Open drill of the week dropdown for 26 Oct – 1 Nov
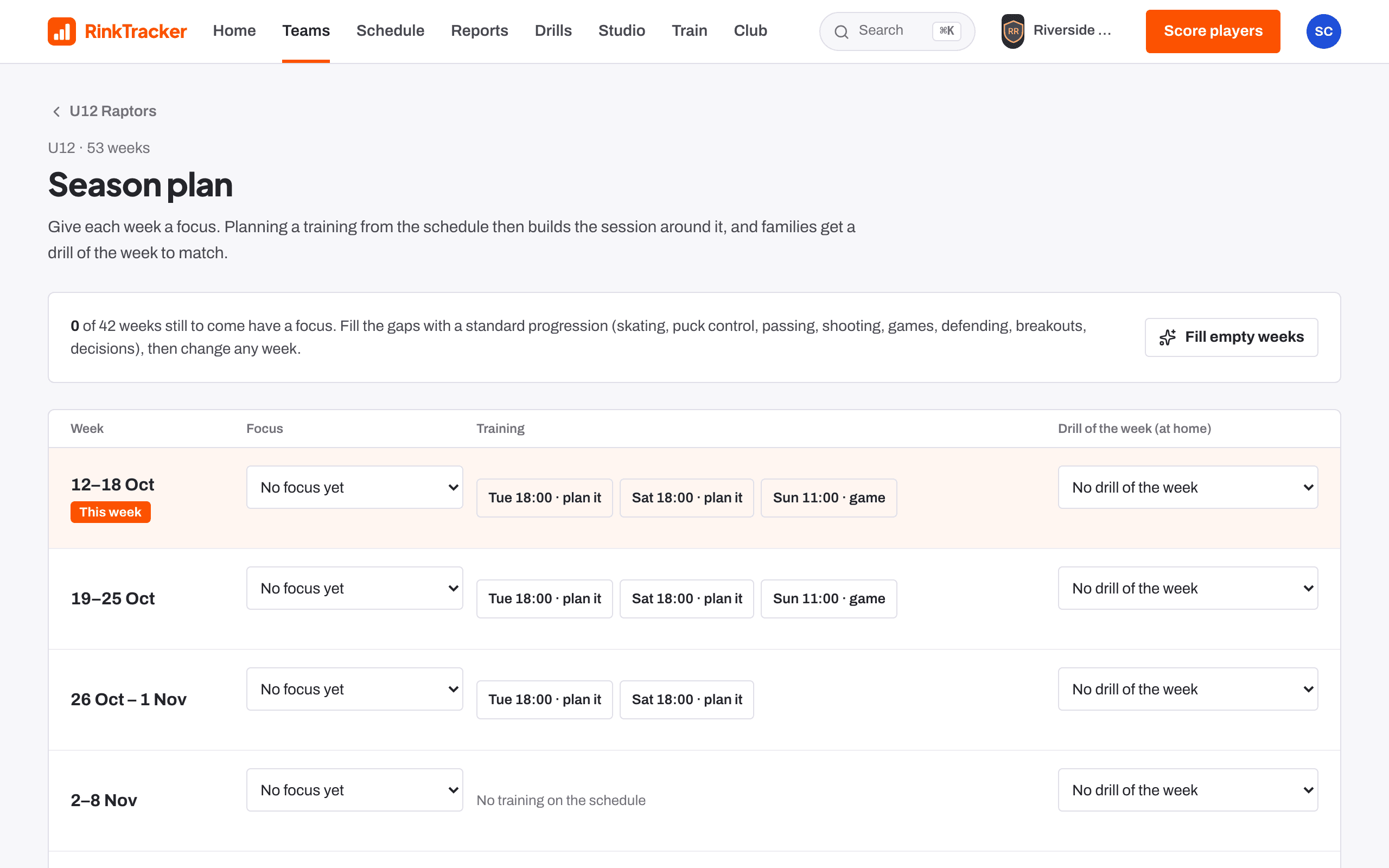 coord(1188,689)
